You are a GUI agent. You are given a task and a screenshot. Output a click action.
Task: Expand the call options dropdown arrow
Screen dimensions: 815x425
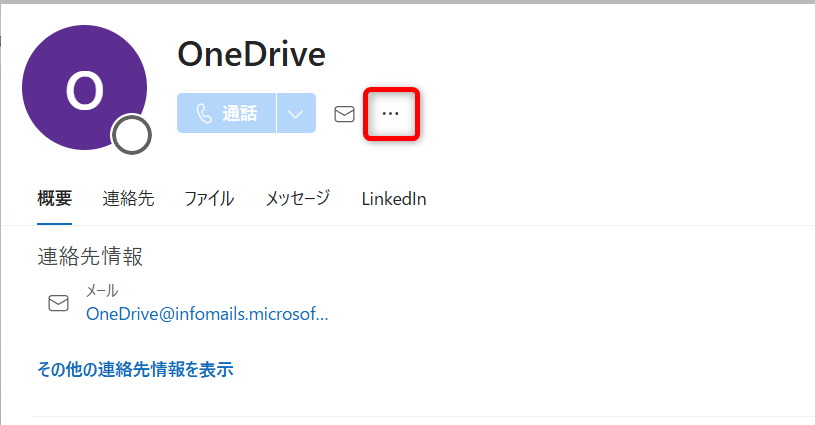tap(296, 114)
